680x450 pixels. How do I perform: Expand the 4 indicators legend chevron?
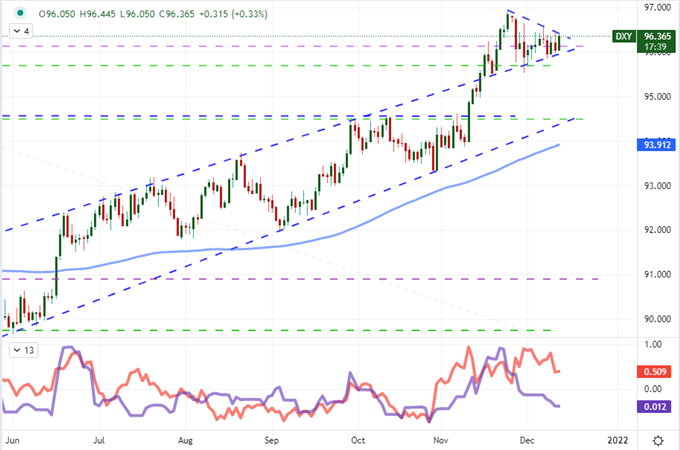click(x=17, y=31)
